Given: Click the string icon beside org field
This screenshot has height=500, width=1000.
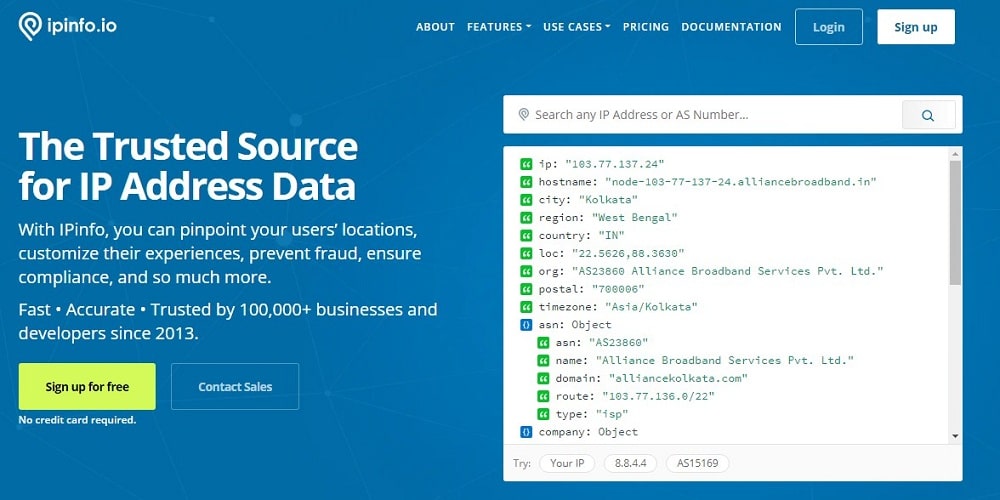Looking at the screenshot, I should [526, 271].
